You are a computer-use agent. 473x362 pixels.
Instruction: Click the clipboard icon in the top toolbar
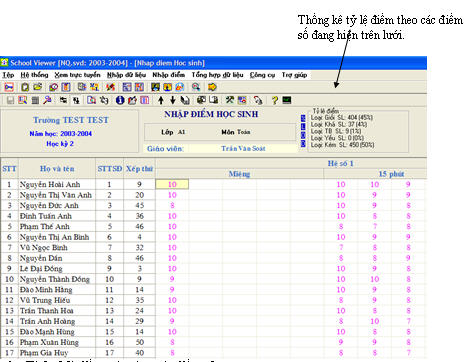pos(25,87)
